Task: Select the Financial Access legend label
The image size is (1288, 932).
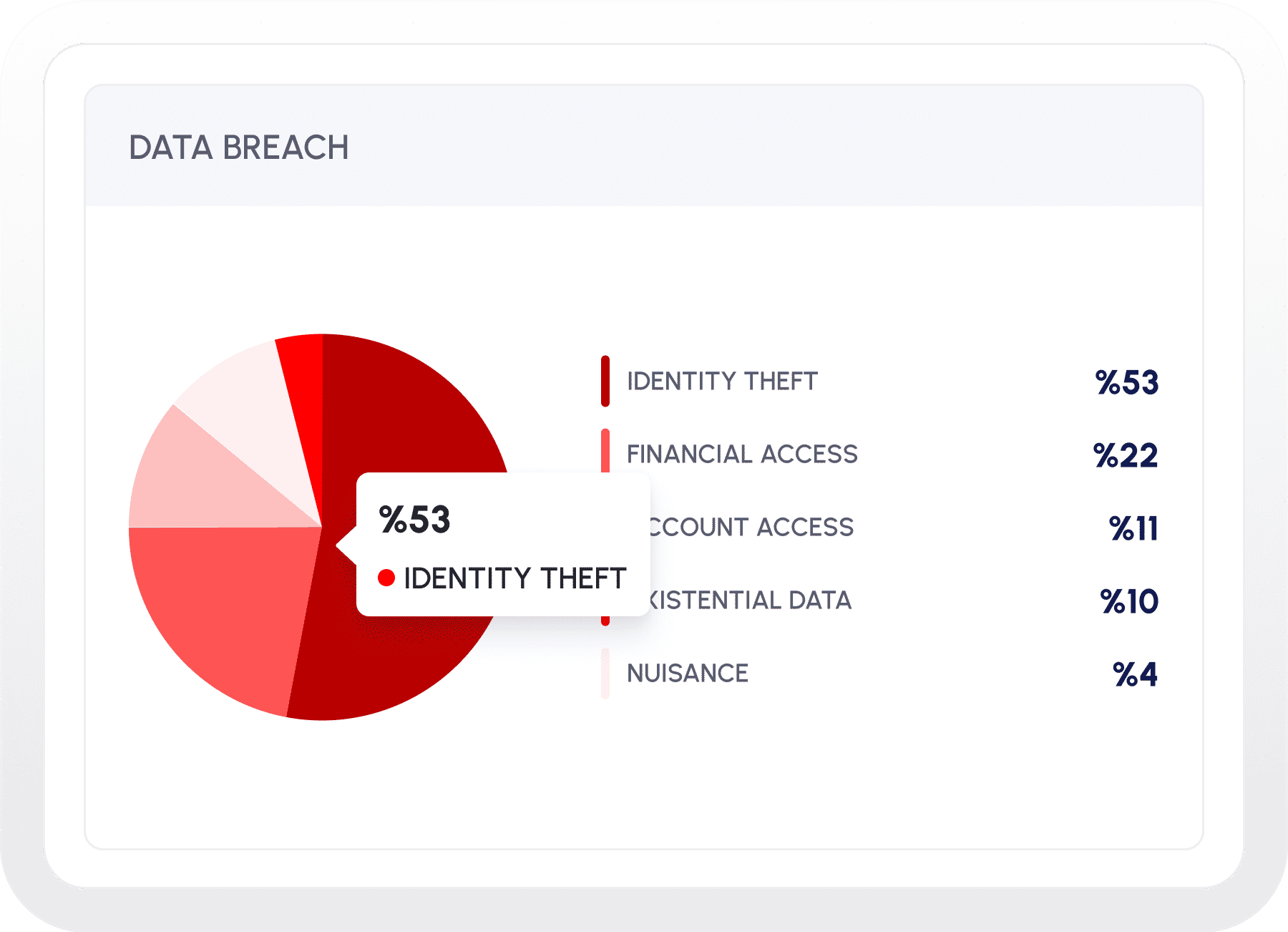Action: (742, 455)
